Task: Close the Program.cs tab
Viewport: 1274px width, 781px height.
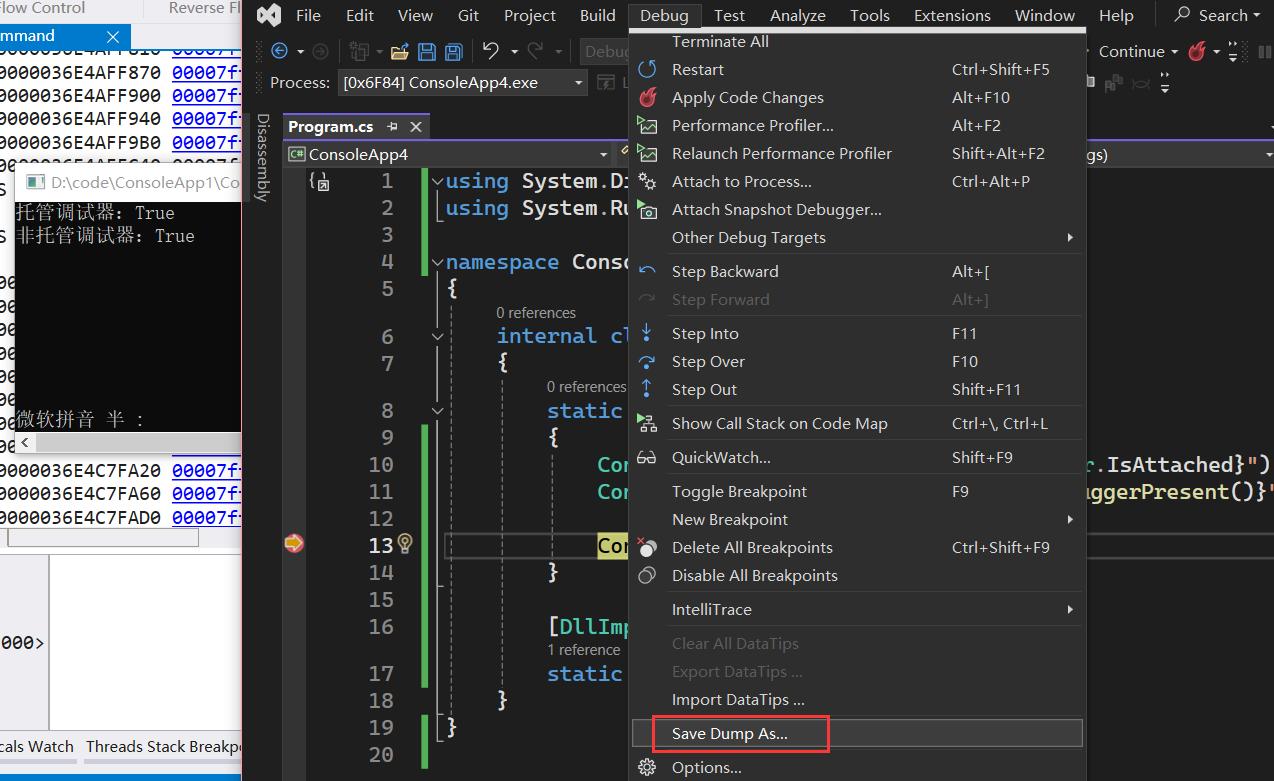Action: coord(416,126)
